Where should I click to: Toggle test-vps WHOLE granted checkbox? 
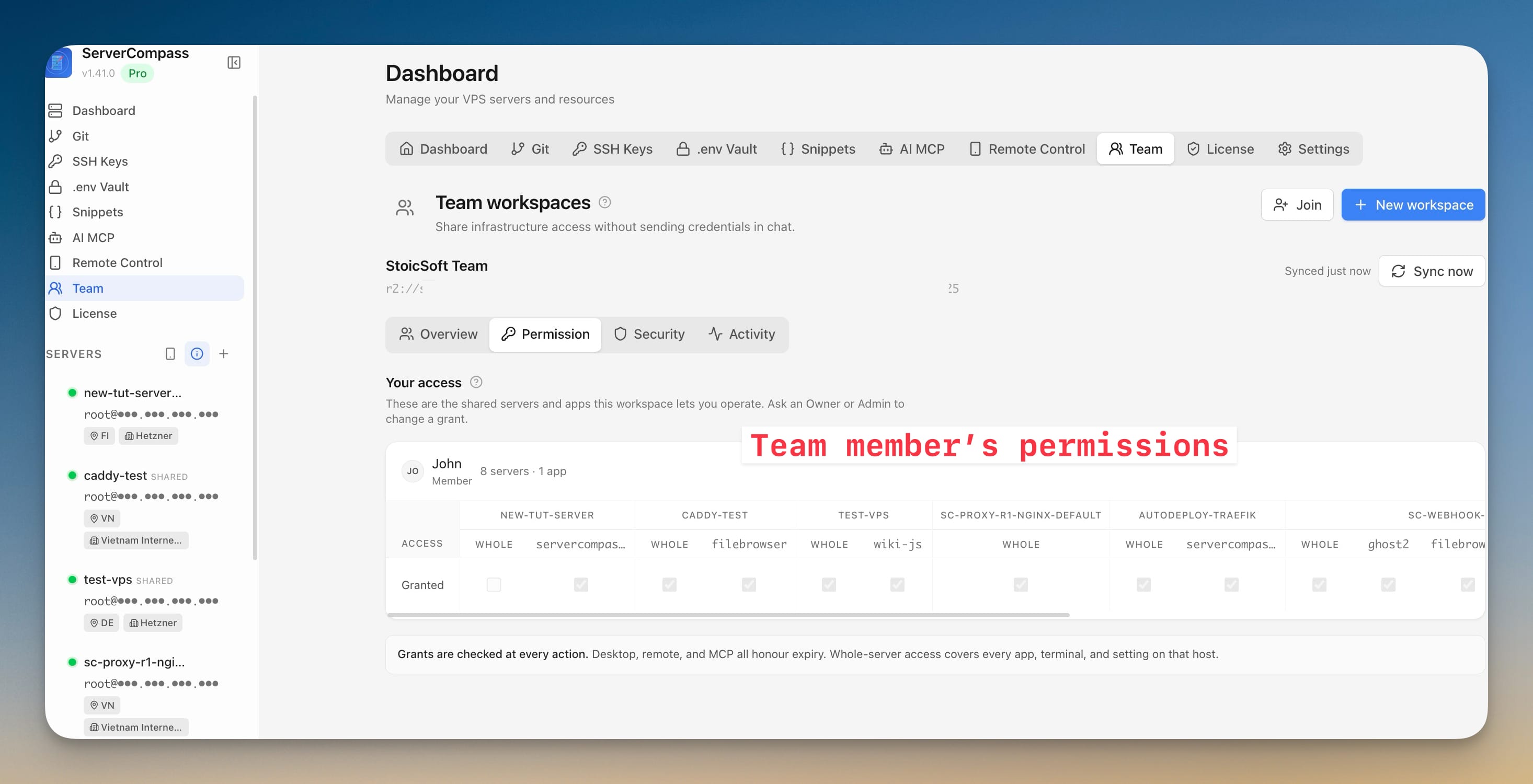(828, 584)
